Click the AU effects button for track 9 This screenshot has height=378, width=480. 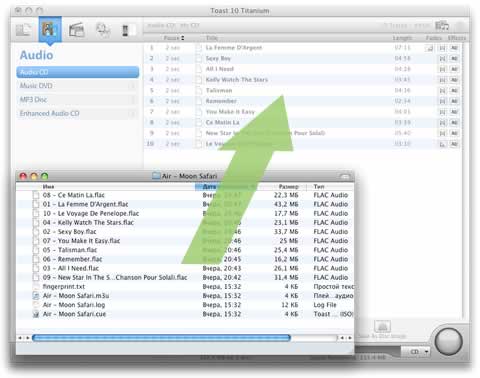pos(454,133)
